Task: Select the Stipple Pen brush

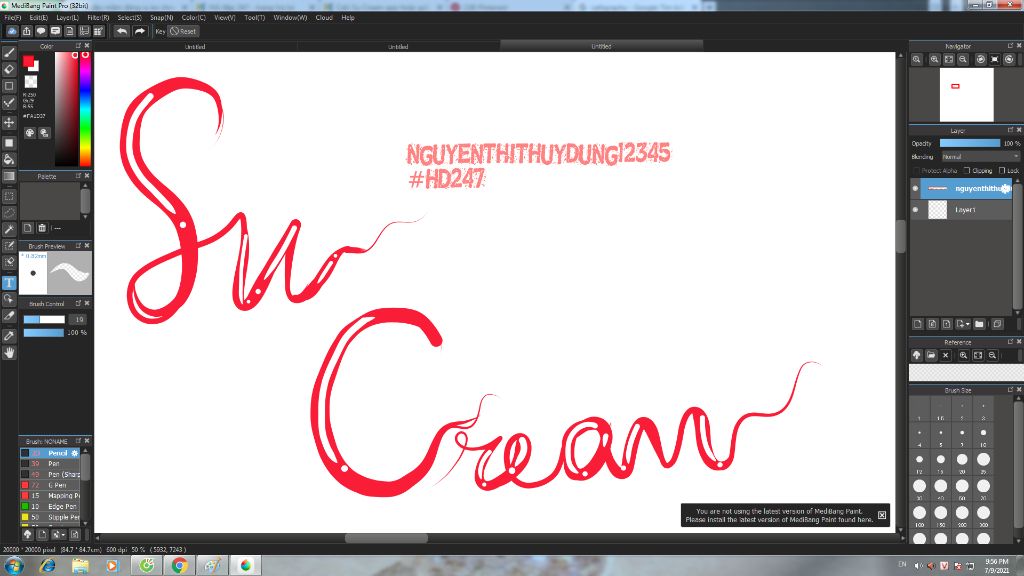Action: [52, 517]
